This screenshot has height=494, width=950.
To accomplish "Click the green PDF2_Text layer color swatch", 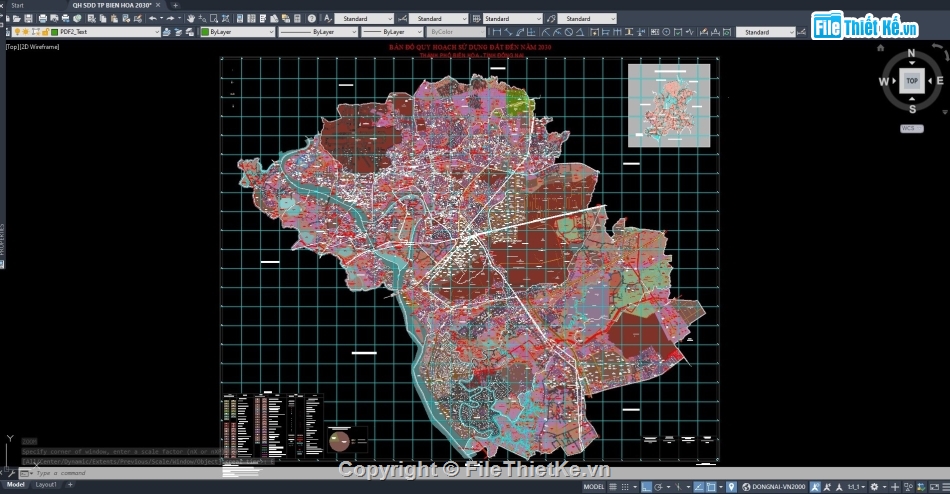I will click(x=55, y=32).
